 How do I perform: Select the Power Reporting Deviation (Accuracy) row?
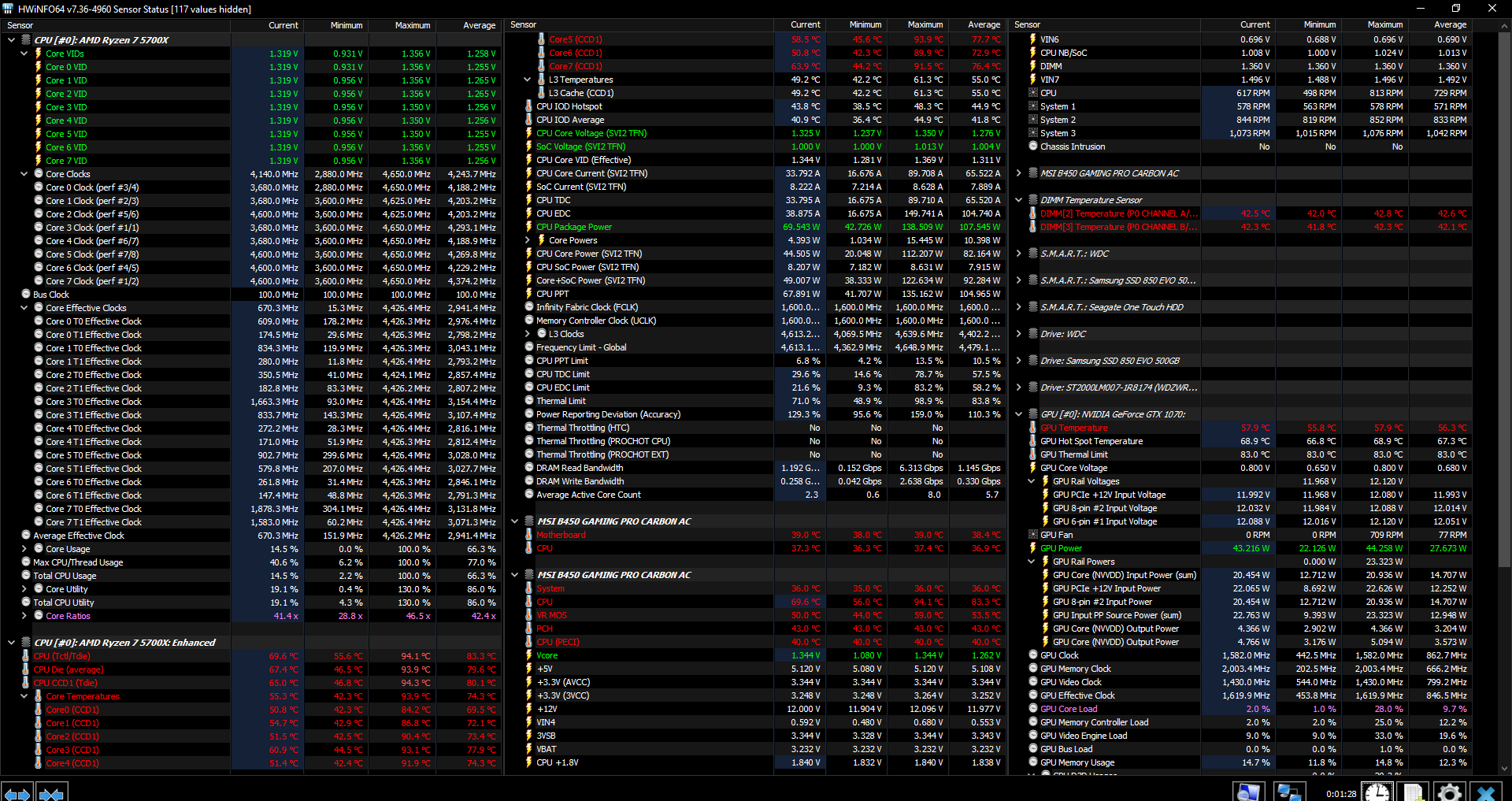757,414
